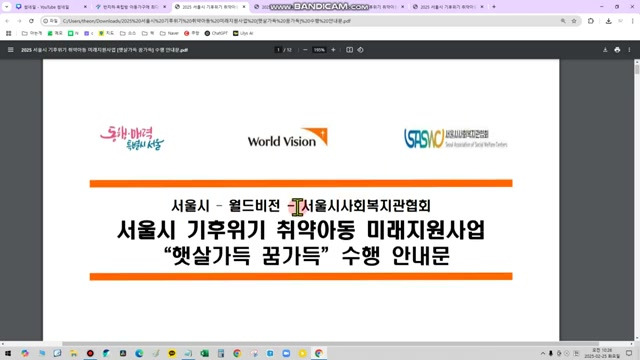Switch to the second browser tab
Viewport: 640px width, 360px height.
(131, 7)
